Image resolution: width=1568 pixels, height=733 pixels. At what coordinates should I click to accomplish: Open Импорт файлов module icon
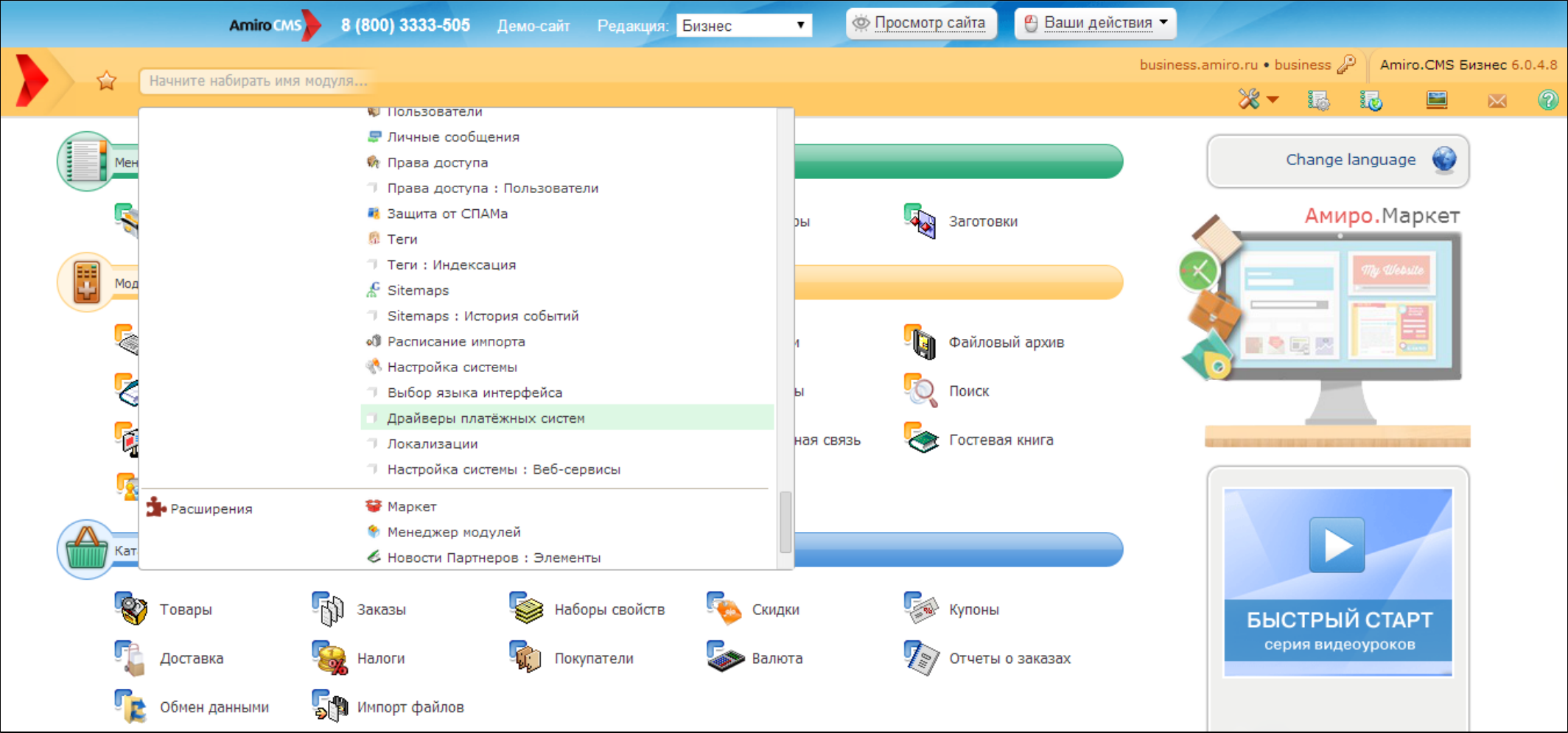tap(329, 707)
